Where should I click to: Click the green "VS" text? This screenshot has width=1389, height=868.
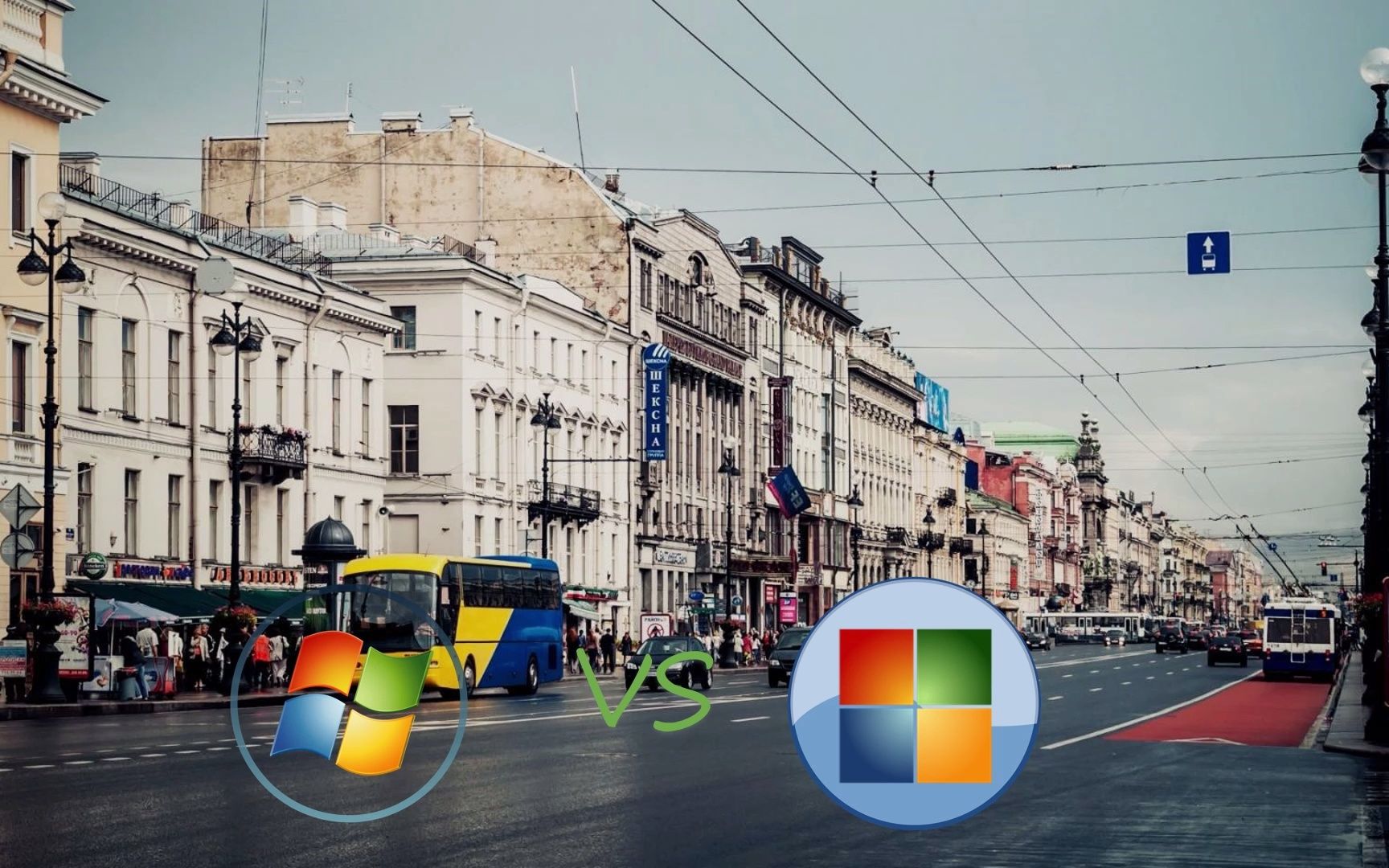[644, 690]
